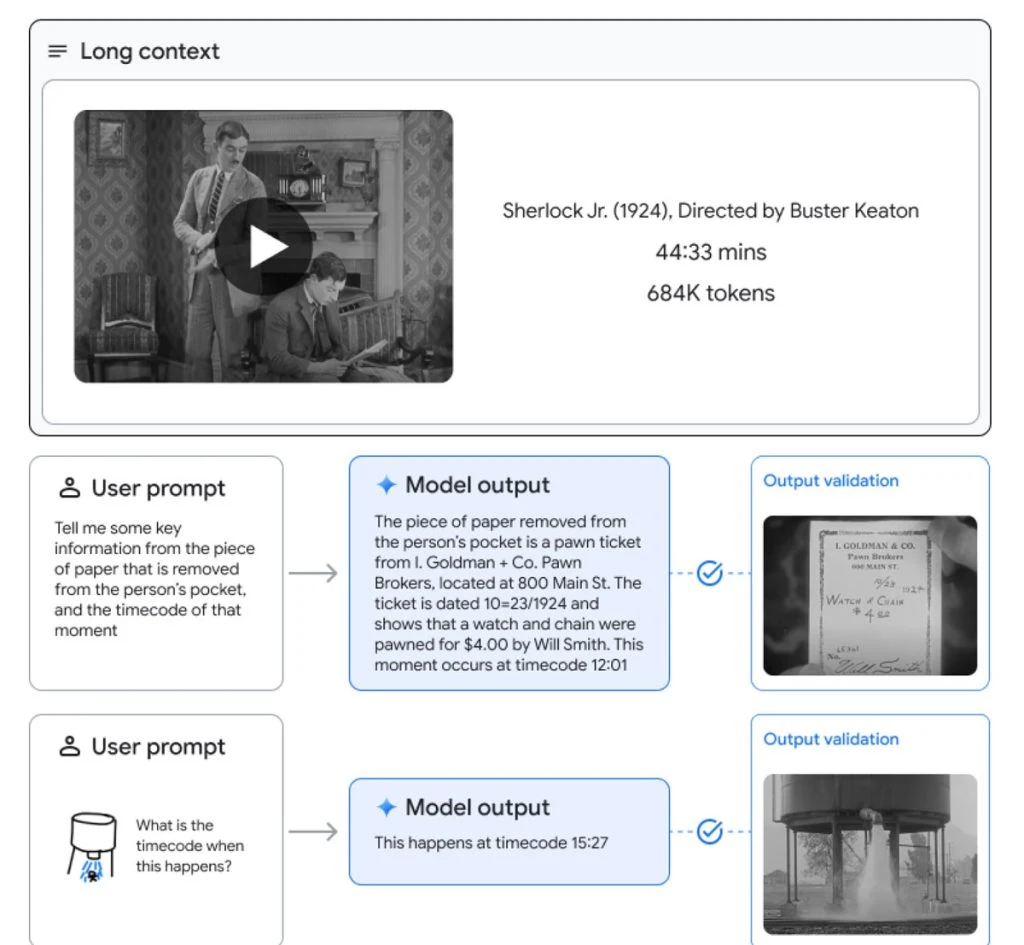Click the lower 'Output validation' label
The image size is (1024, 945).
[831, 739]
